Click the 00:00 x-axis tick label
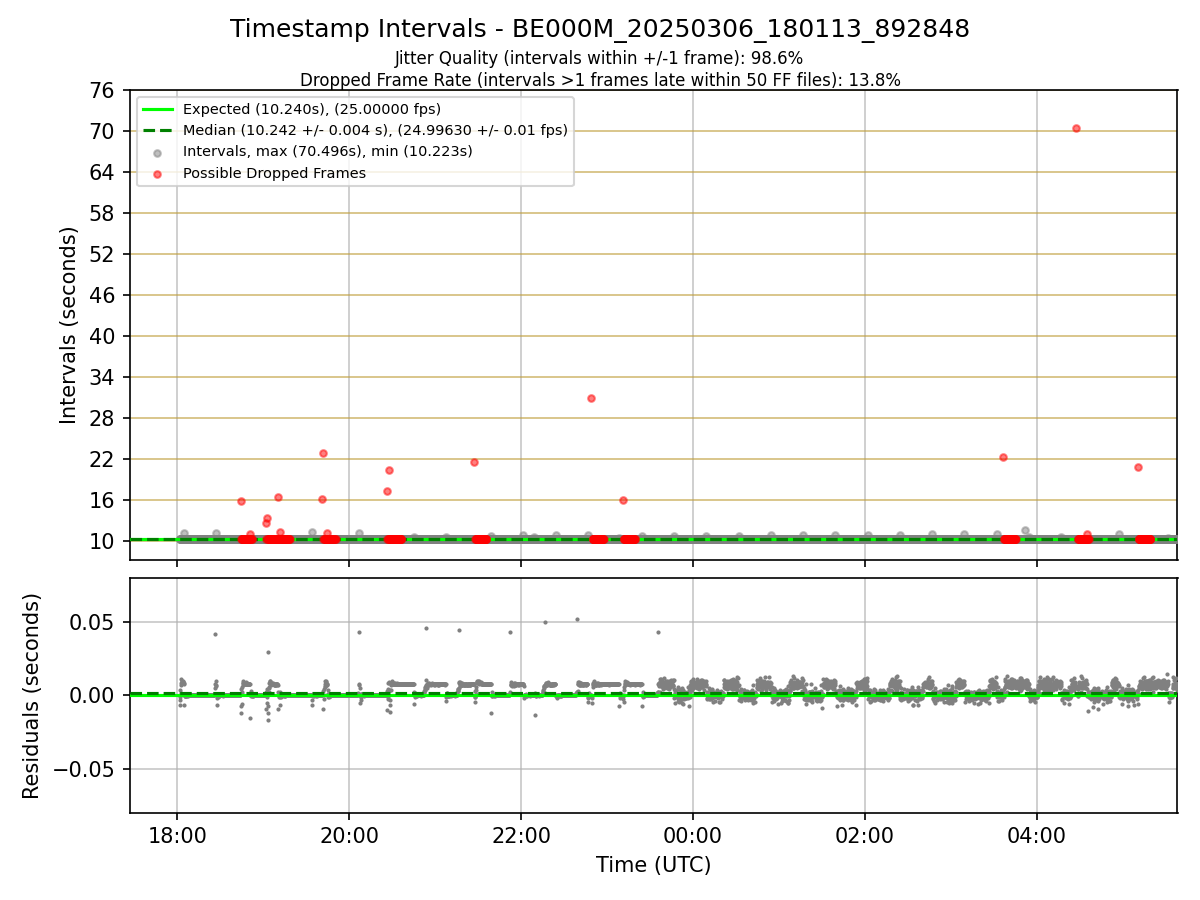1200x900 pixels. coord(693,834)
